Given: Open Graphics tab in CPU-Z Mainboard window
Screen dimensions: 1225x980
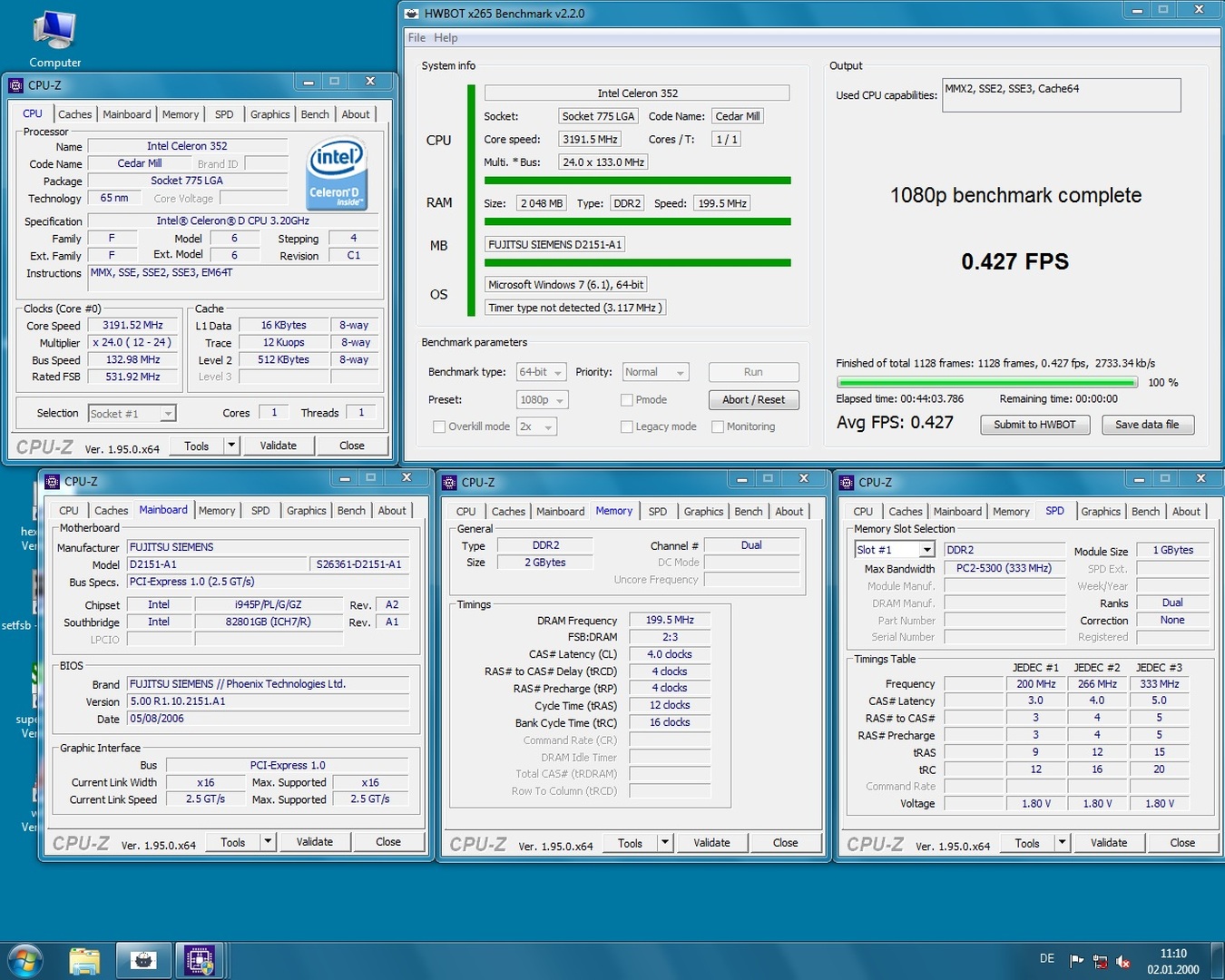Looking at the screenshot, I should [306, 511].
